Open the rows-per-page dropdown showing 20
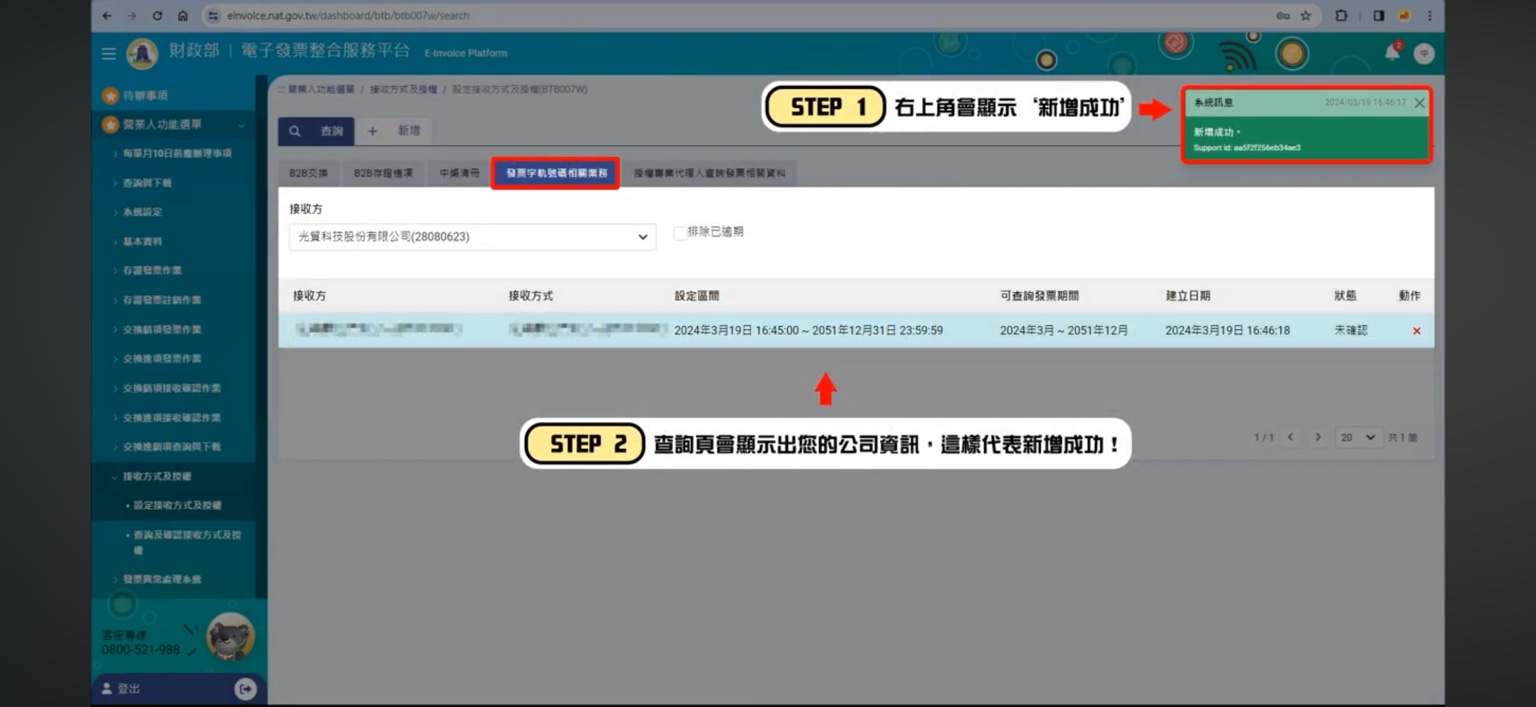This screenshot has width=1536, height=707. 1359,437
